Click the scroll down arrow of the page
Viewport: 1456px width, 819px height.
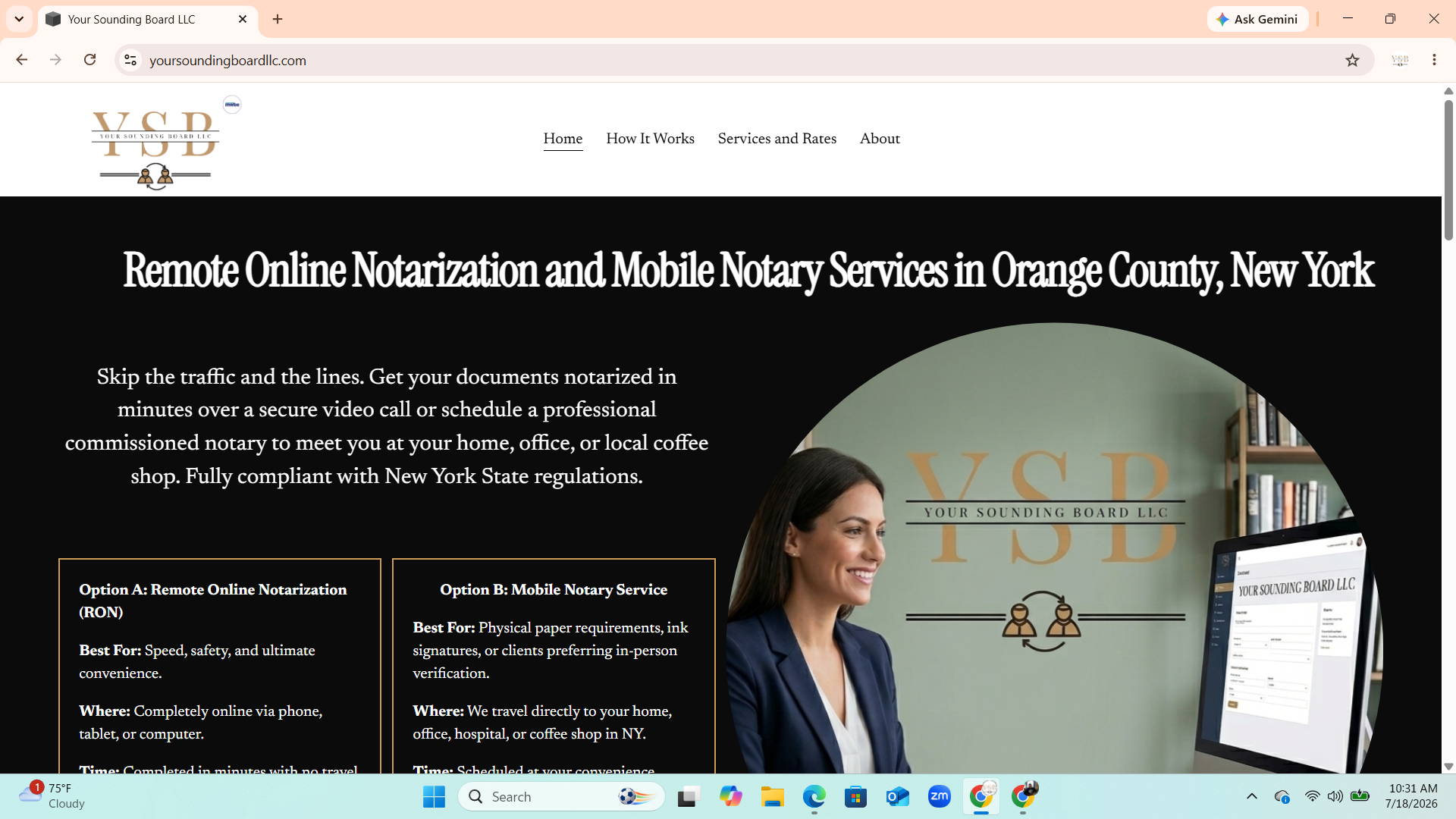click(x=1448, y=767)
